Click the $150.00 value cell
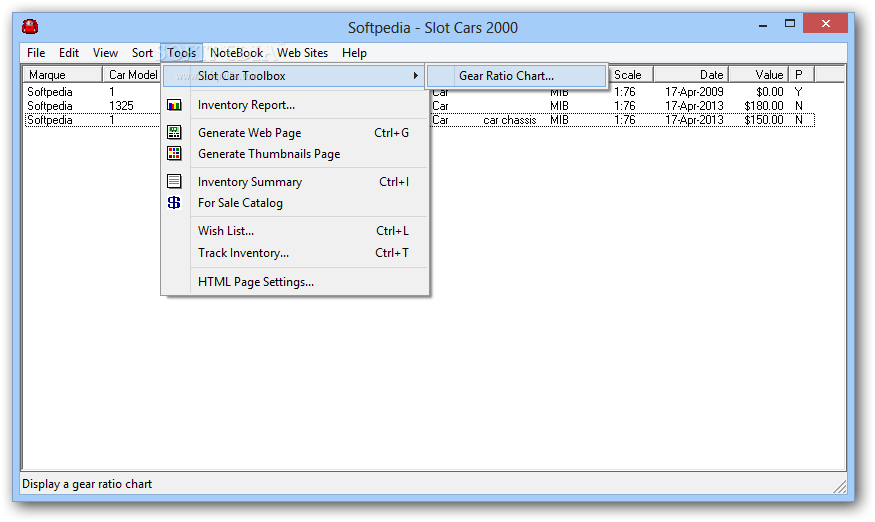875x522 pixels. click(763, 120)
